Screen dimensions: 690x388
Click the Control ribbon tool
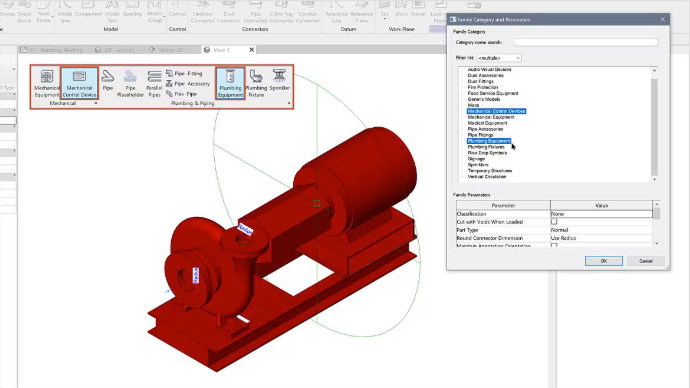(177, 10)
